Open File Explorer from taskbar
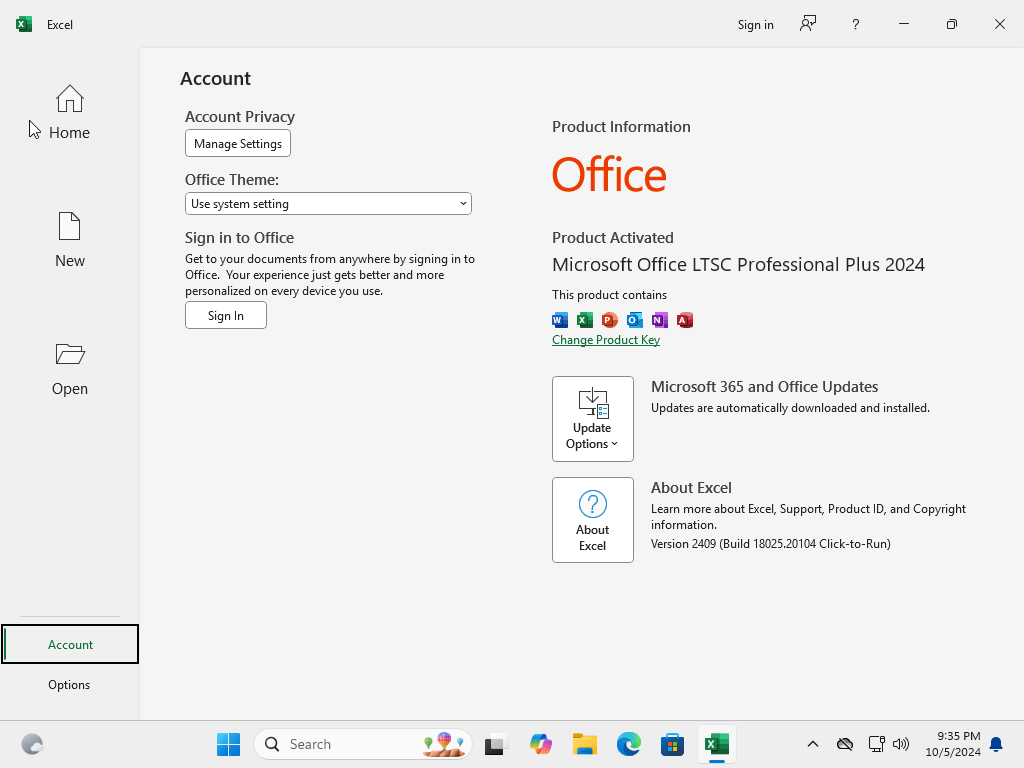 tap(584, 744)
